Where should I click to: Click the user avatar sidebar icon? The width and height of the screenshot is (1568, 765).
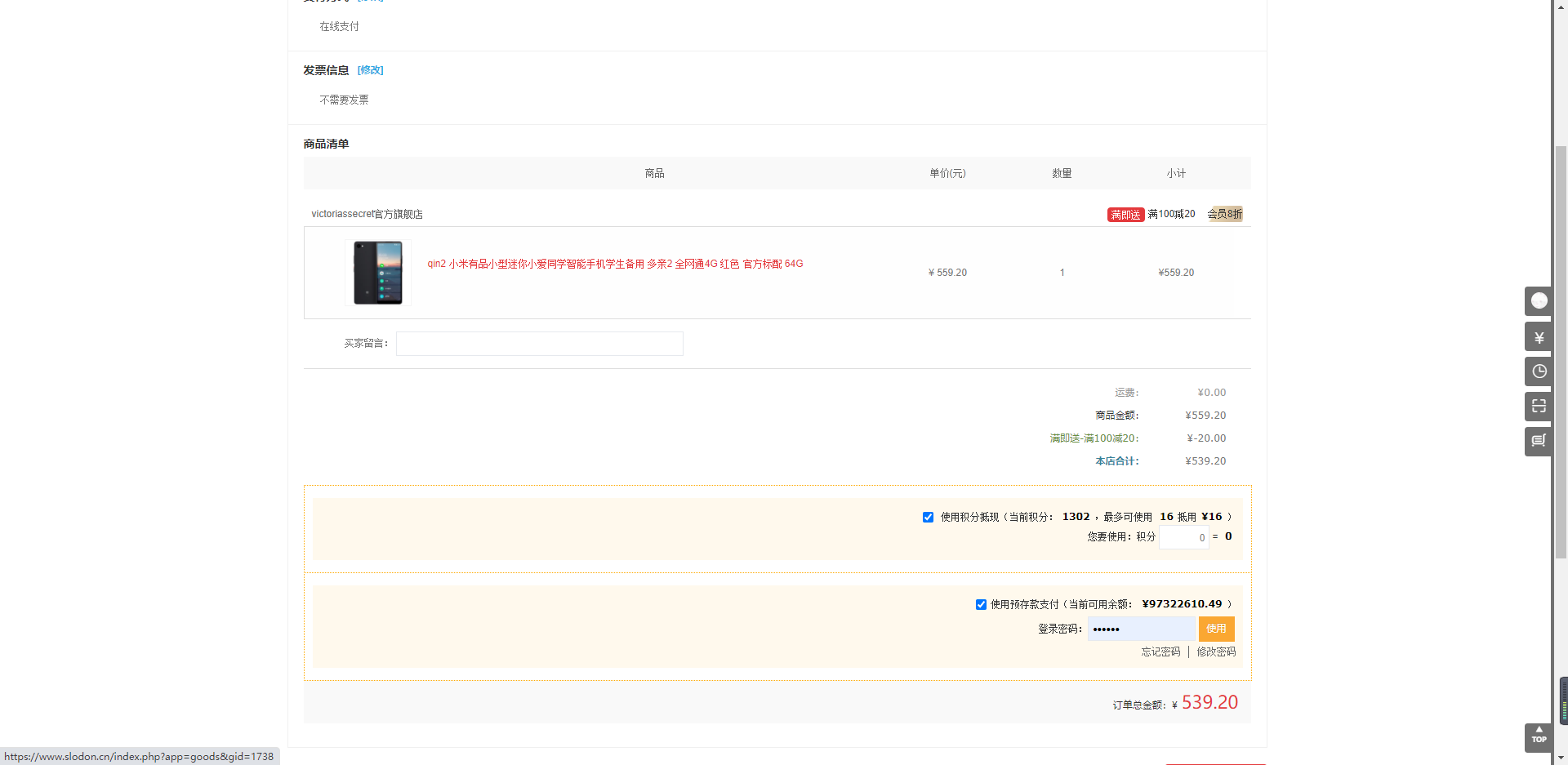click(x=1539, y=301)
